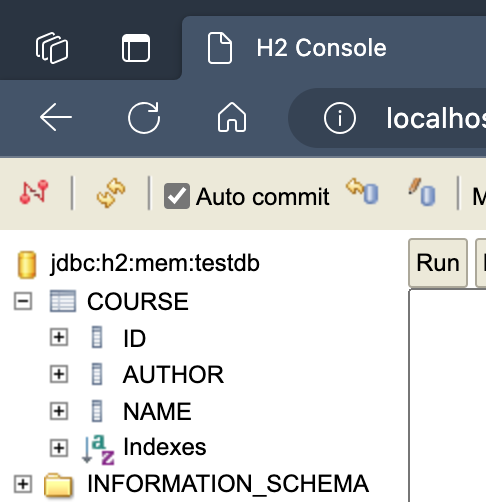
Task: Expand the AUTHOR column node
Action: pyautogui.click(x=59, y=374)
